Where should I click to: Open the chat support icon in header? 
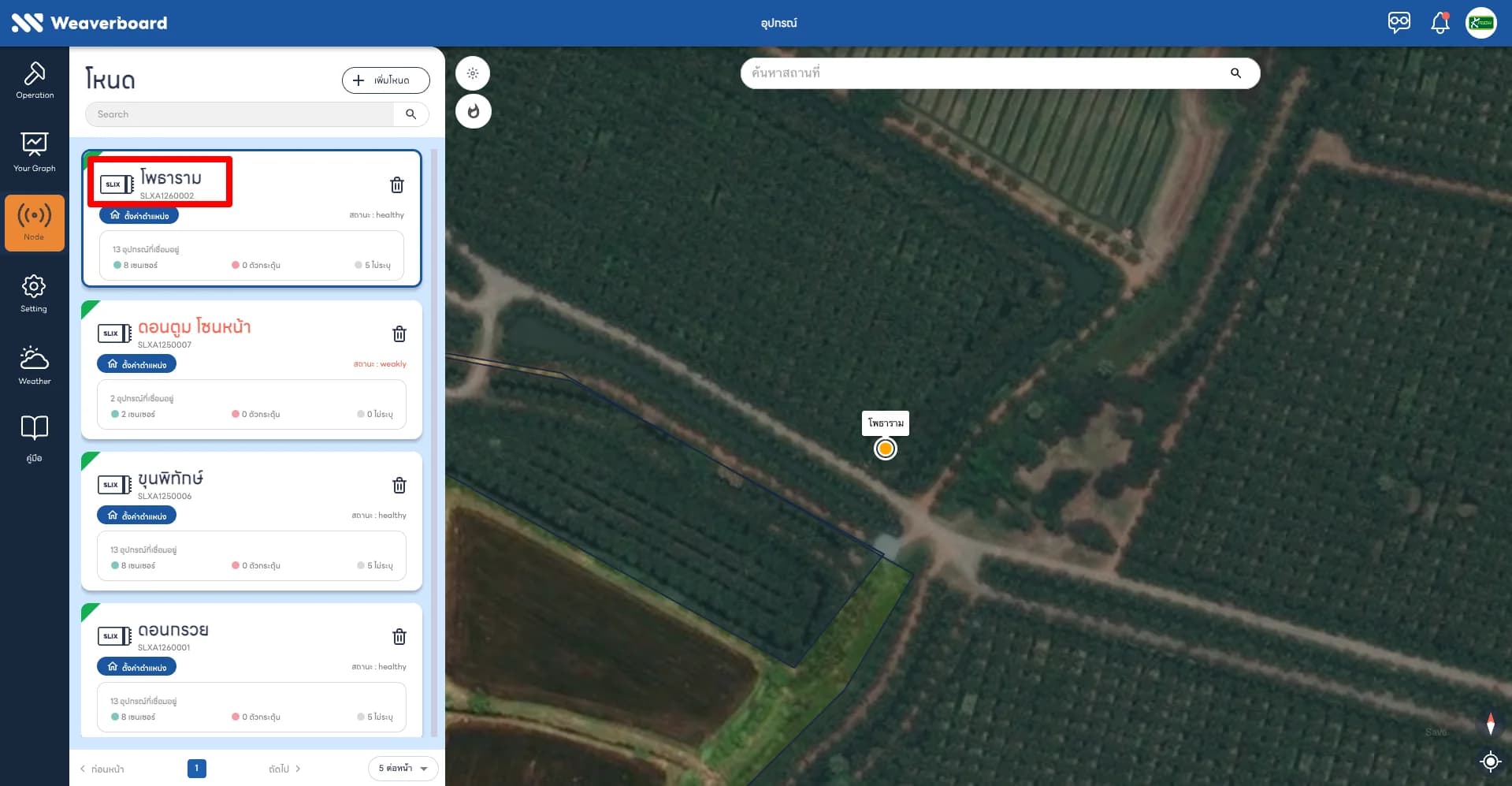coord(1399,22)
